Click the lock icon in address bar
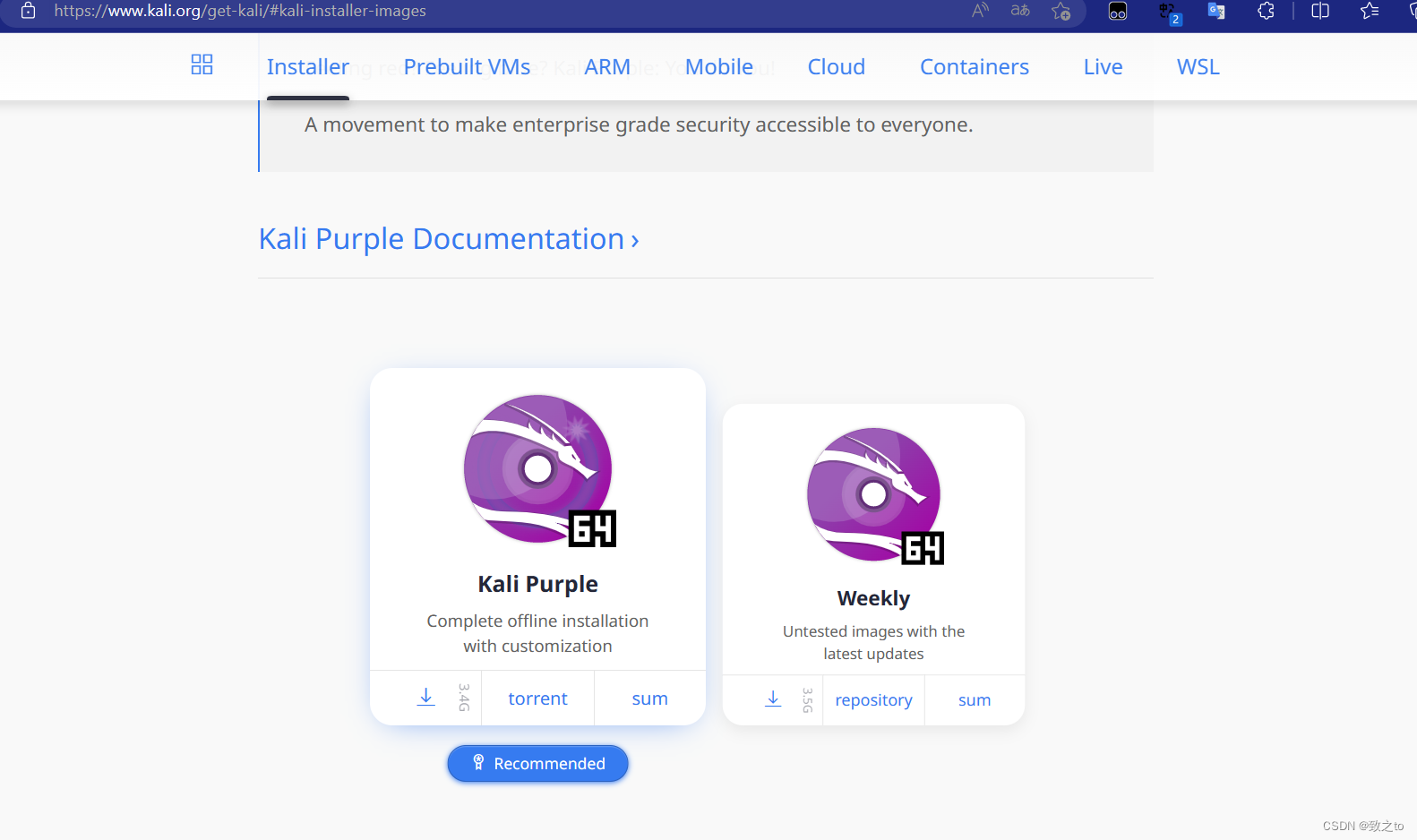This screenshot has width=1417, height=840. [28, 11]
